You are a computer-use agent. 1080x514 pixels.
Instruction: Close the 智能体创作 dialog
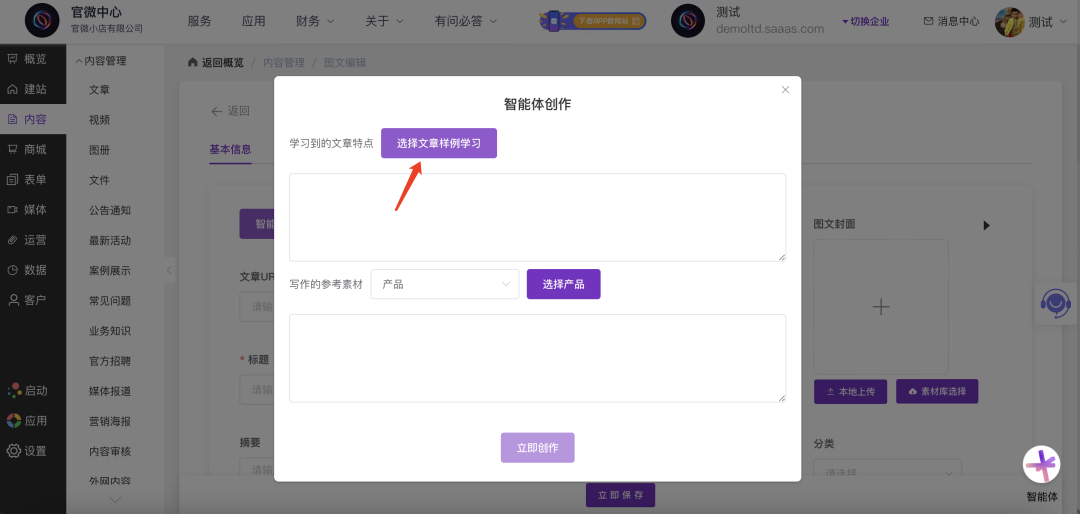tap(785, 90)
